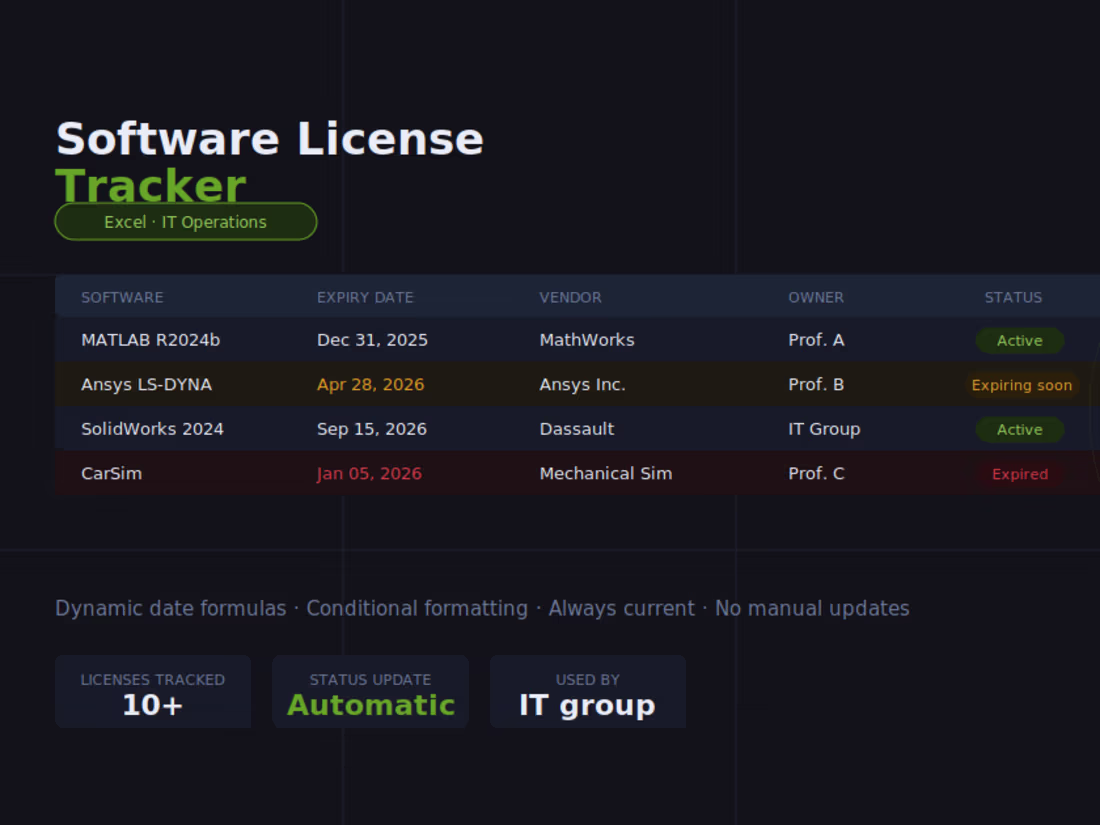This screenshot has height=825, width=1100.
Task: Click the Ansys Inc. vendor cell
Action: click(582, 384)
